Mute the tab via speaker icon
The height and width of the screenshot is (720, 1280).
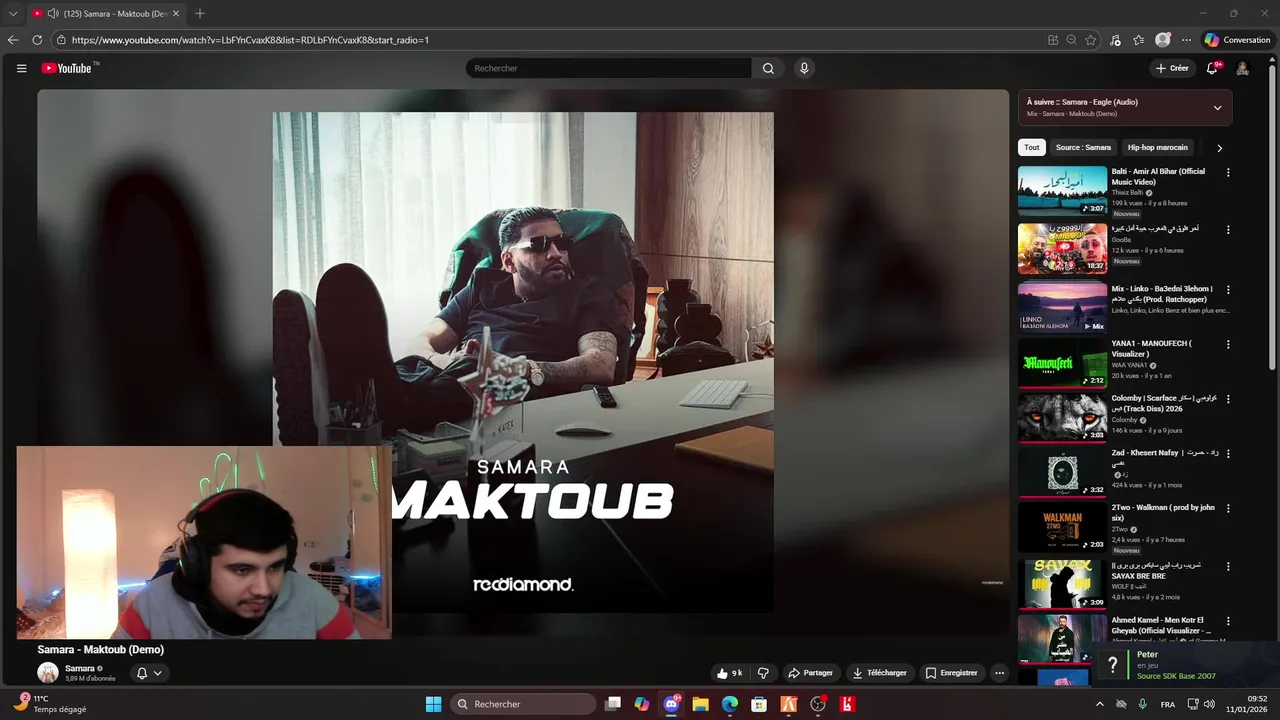click(52, 13)
